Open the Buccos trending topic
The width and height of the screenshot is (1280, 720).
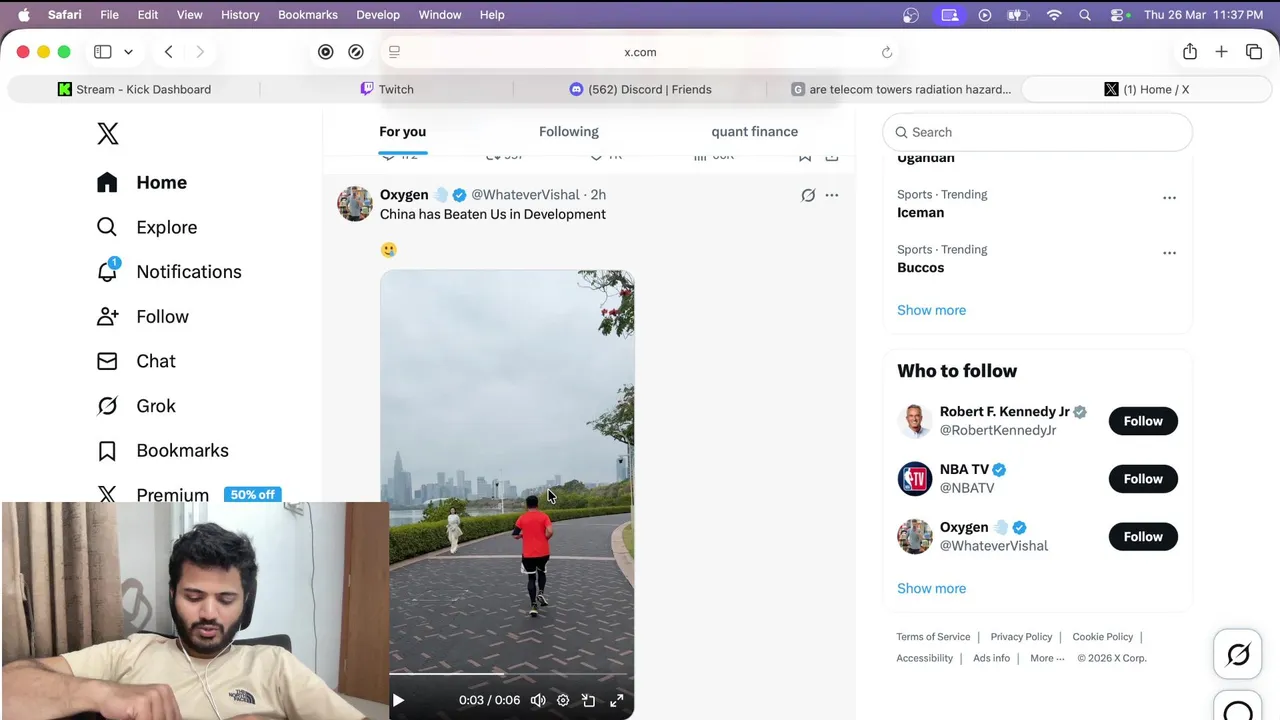[920, 267]
